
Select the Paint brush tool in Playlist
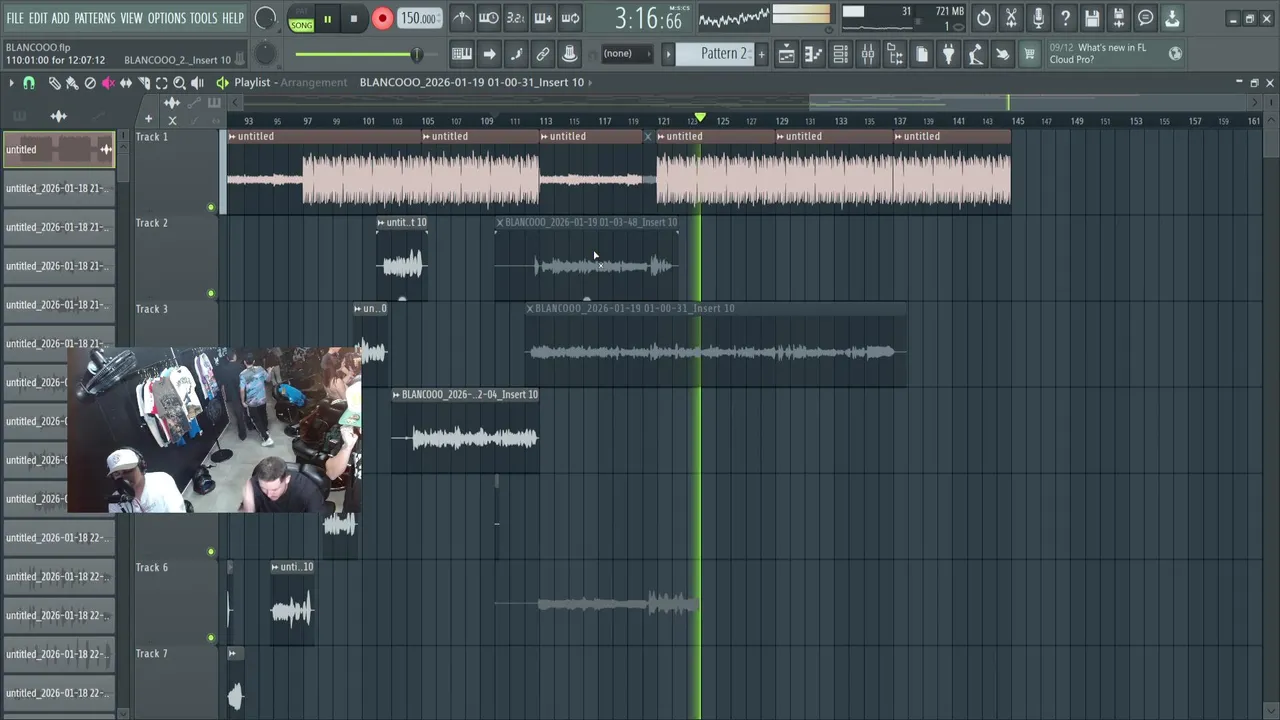pyautogui.click(x=72, y=83)
